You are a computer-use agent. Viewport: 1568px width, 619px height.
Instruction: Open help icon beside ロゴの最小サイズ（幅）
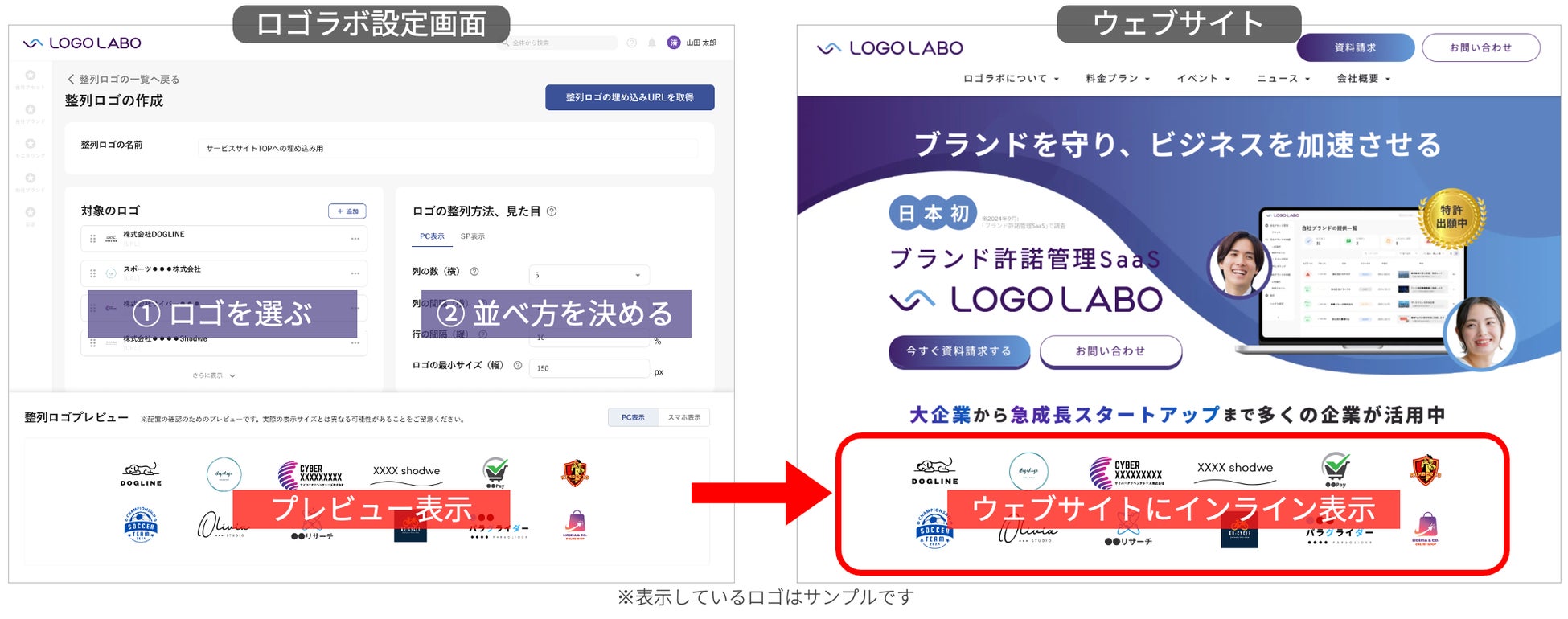pyautogui.click(x=518, y=365)
